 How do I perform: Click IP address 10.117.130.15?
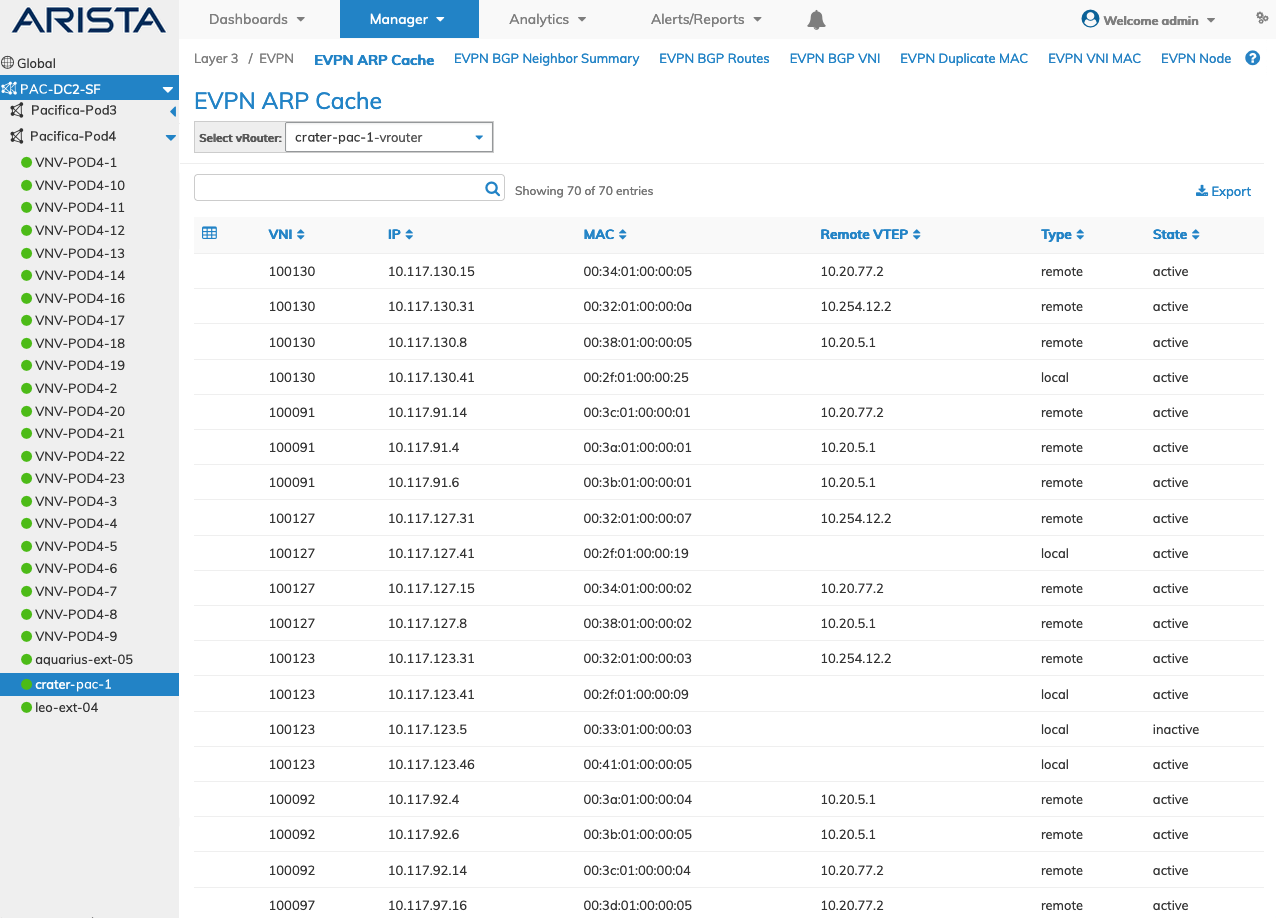click(431, 272)
